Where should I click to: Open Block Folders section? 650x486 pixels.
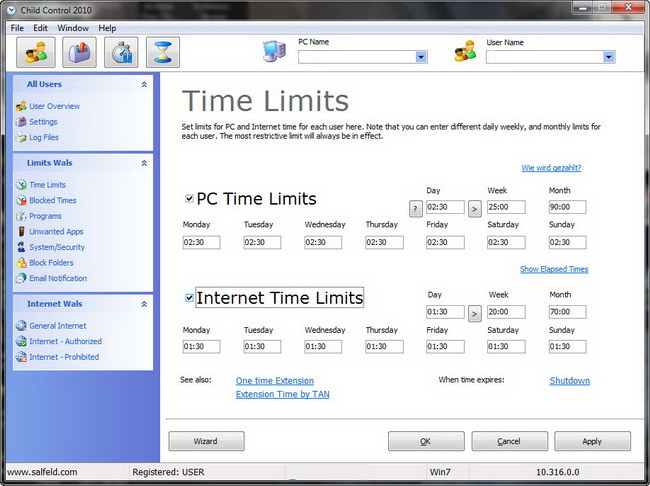(x=51, y=263)
